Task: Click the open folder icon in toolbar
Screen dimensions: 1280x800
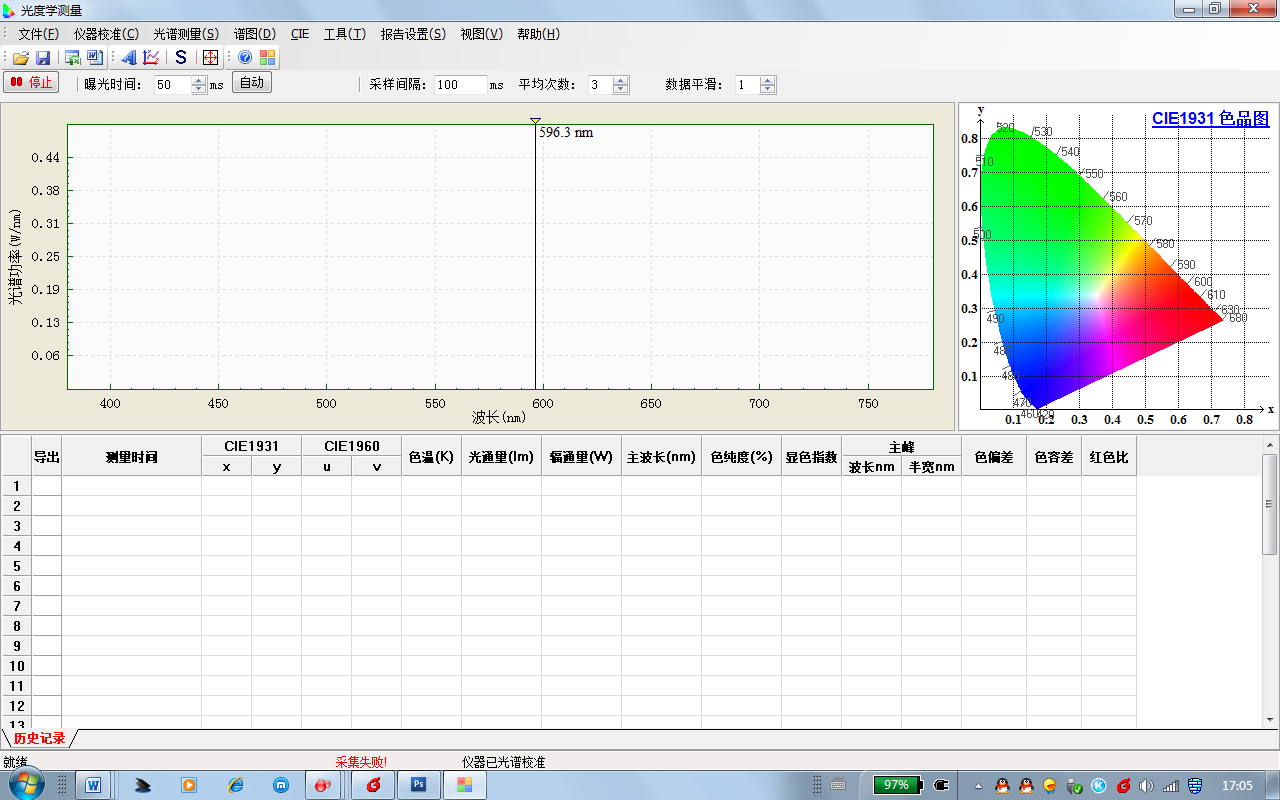Action: 20,58
